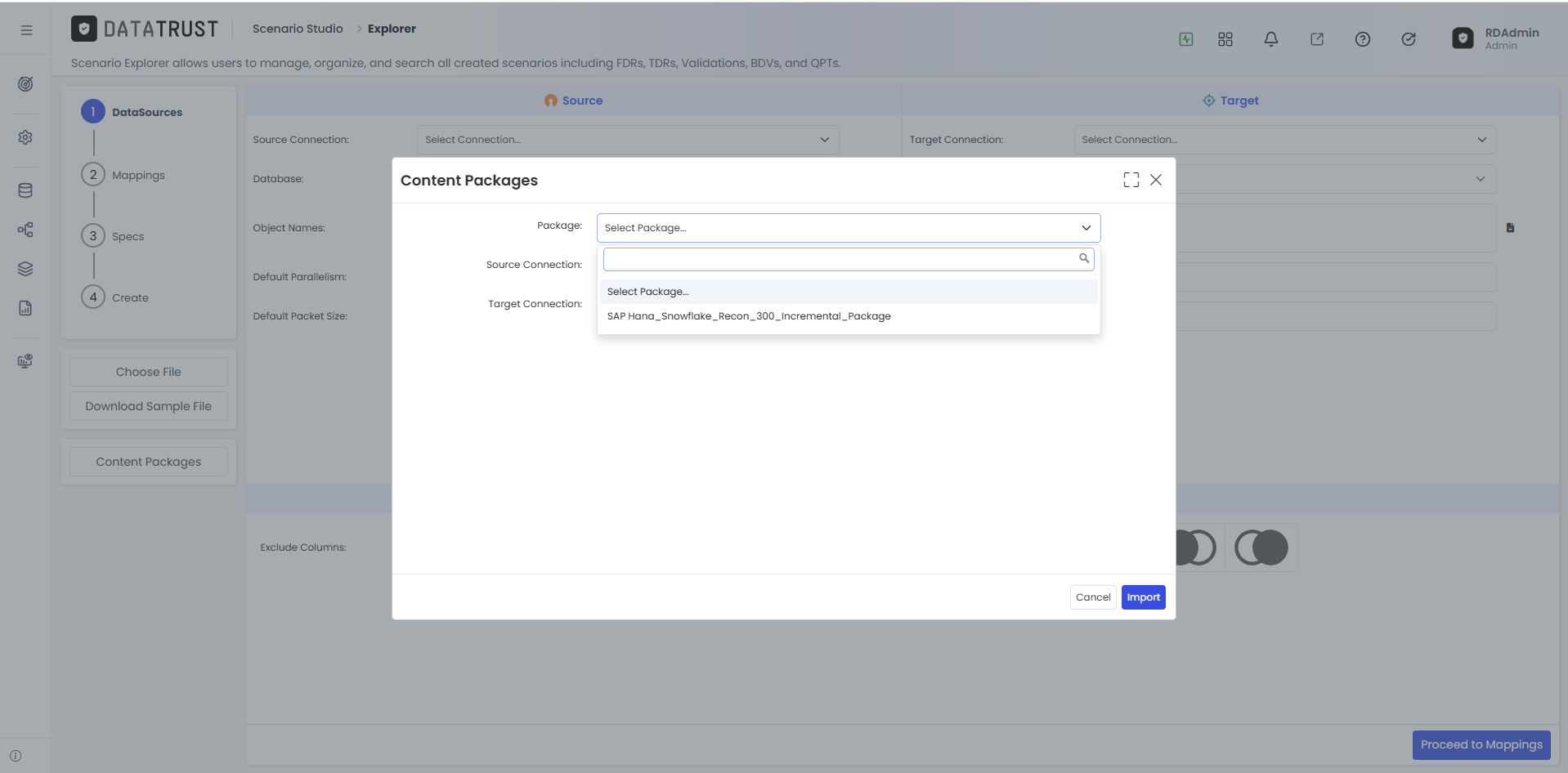Focus the package search input field
This screenshot has height=773, width=1568.
(849, 259)
